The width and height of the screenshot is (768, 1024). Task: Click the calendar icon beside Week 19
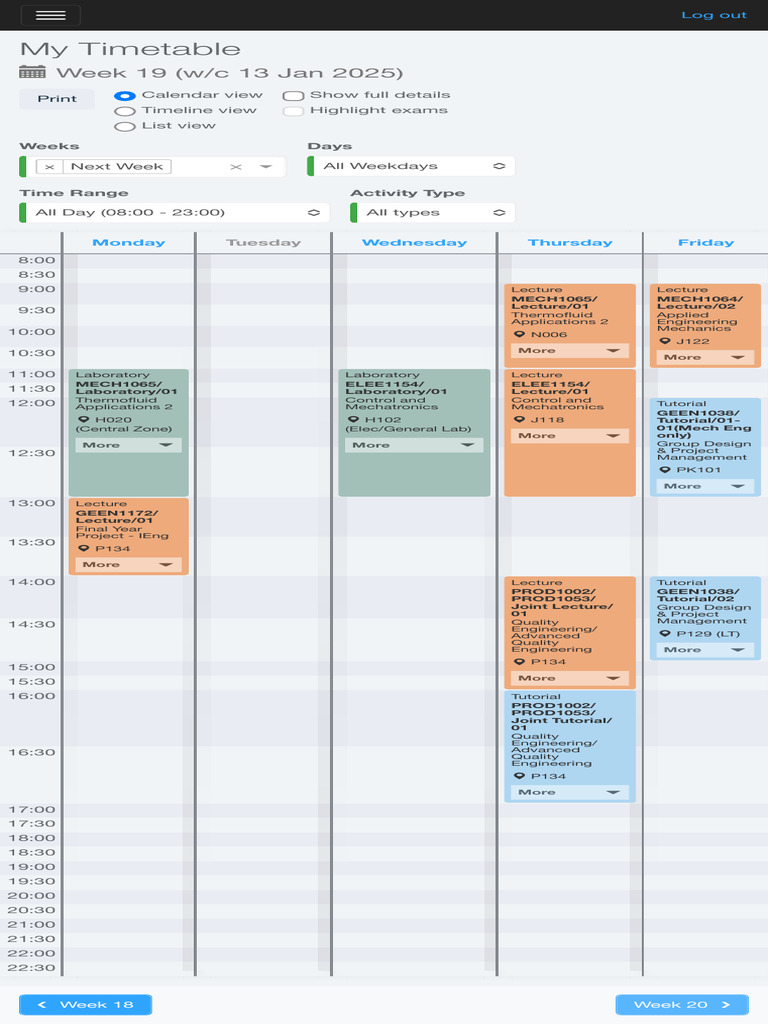[x=32, y=72]
